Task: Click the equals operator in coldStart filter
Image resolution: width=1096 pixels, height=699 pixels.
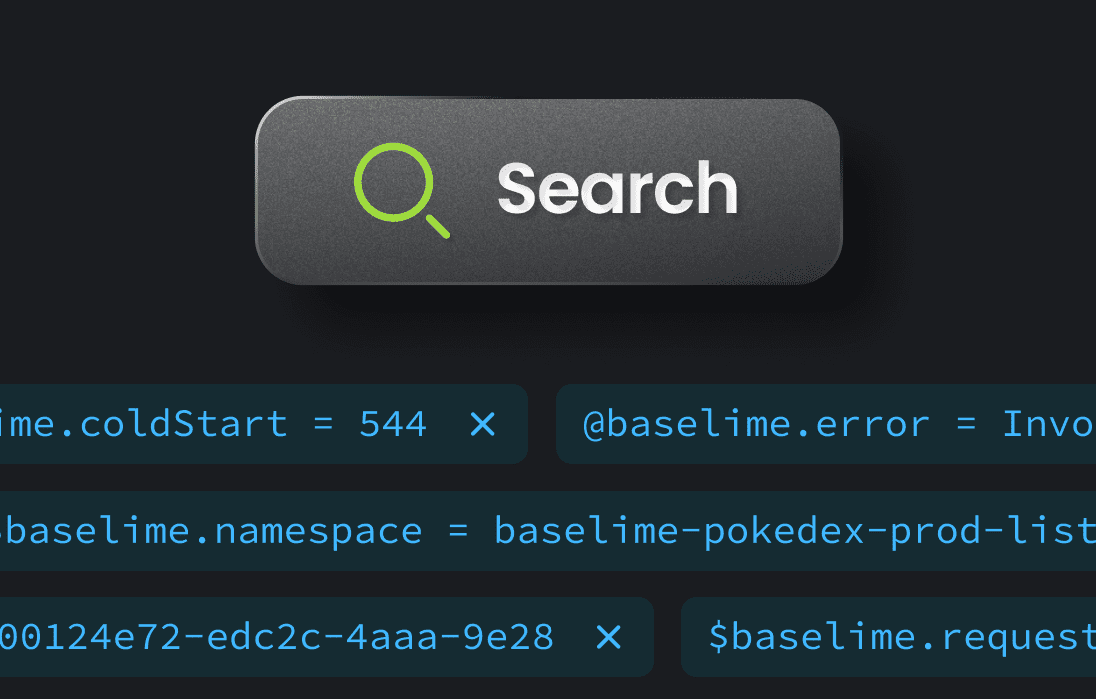Action: coord(322,424)
